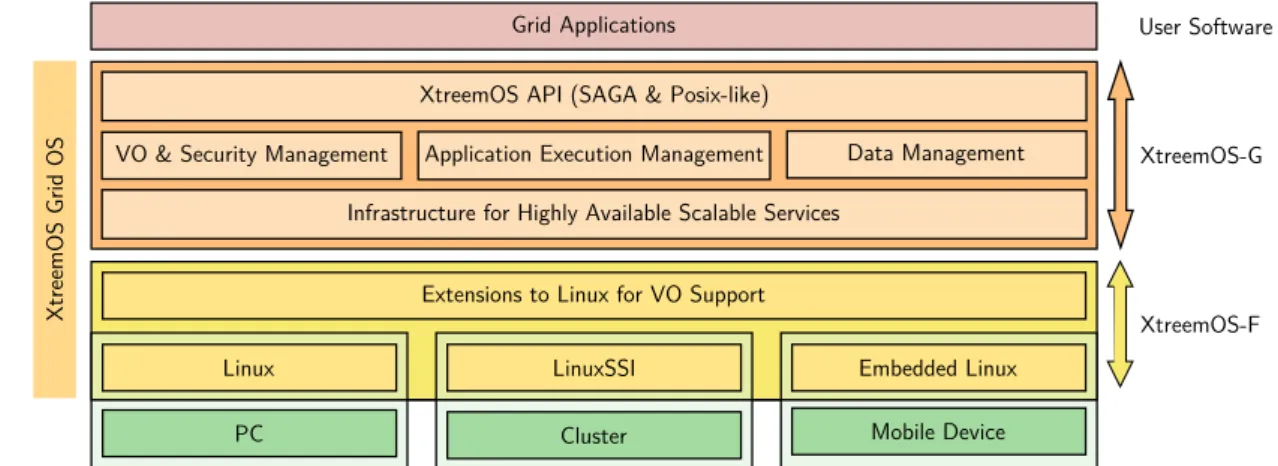
Task: Select Application Execution Management block
Action: 594,155
